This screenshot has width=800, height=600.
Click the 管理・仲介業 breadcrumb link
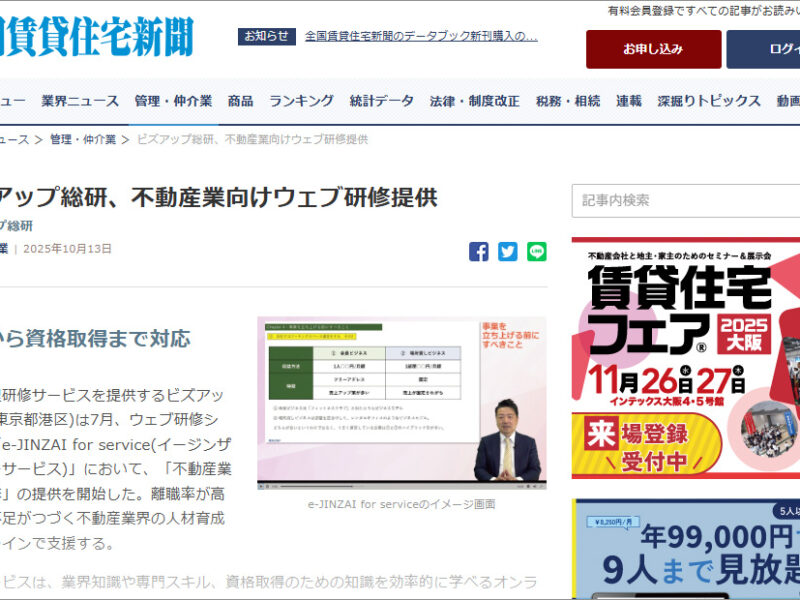83,139
